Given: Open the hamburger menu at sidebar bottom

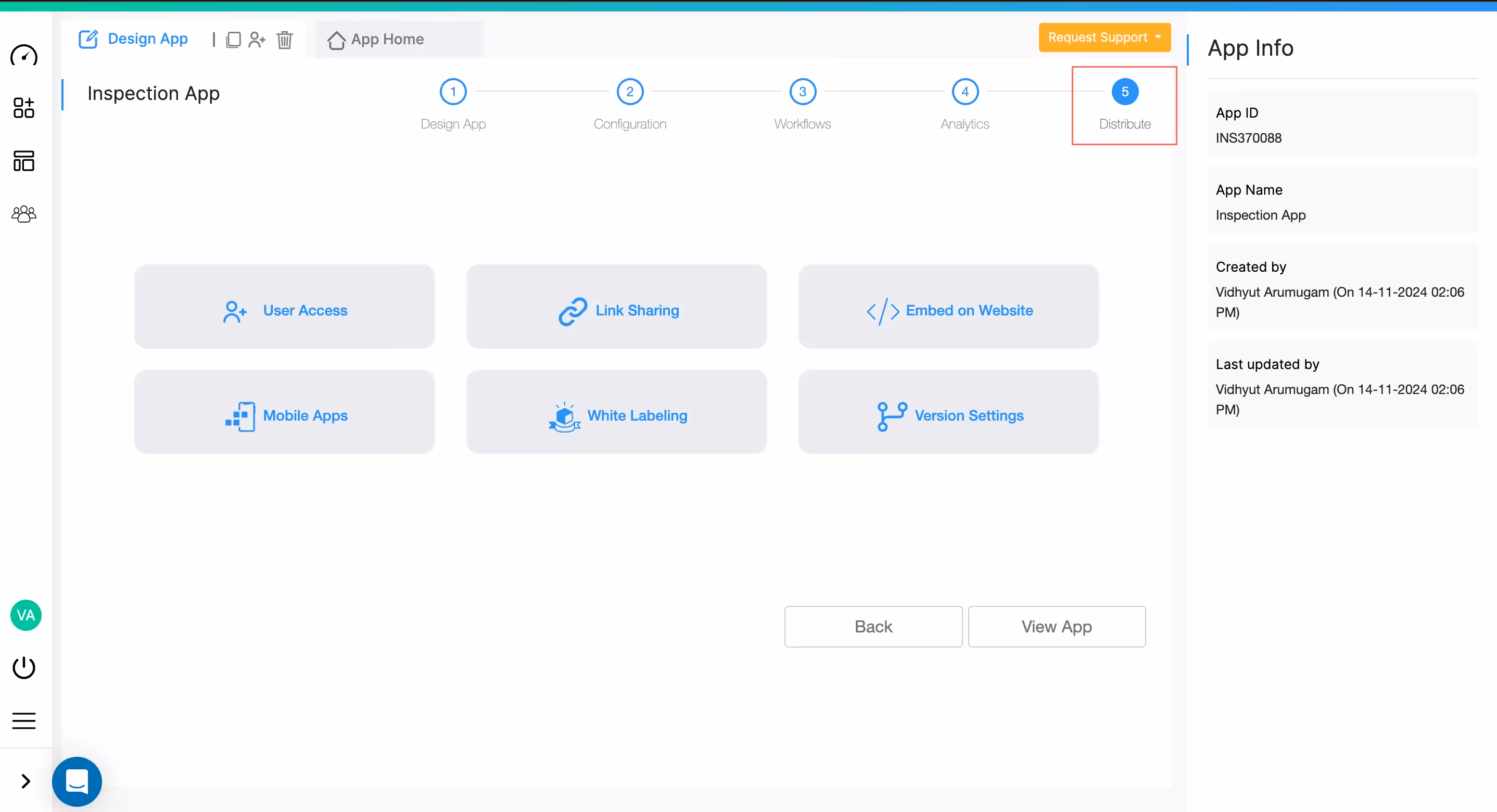Looking at the screenshot, I should point(24,720).
